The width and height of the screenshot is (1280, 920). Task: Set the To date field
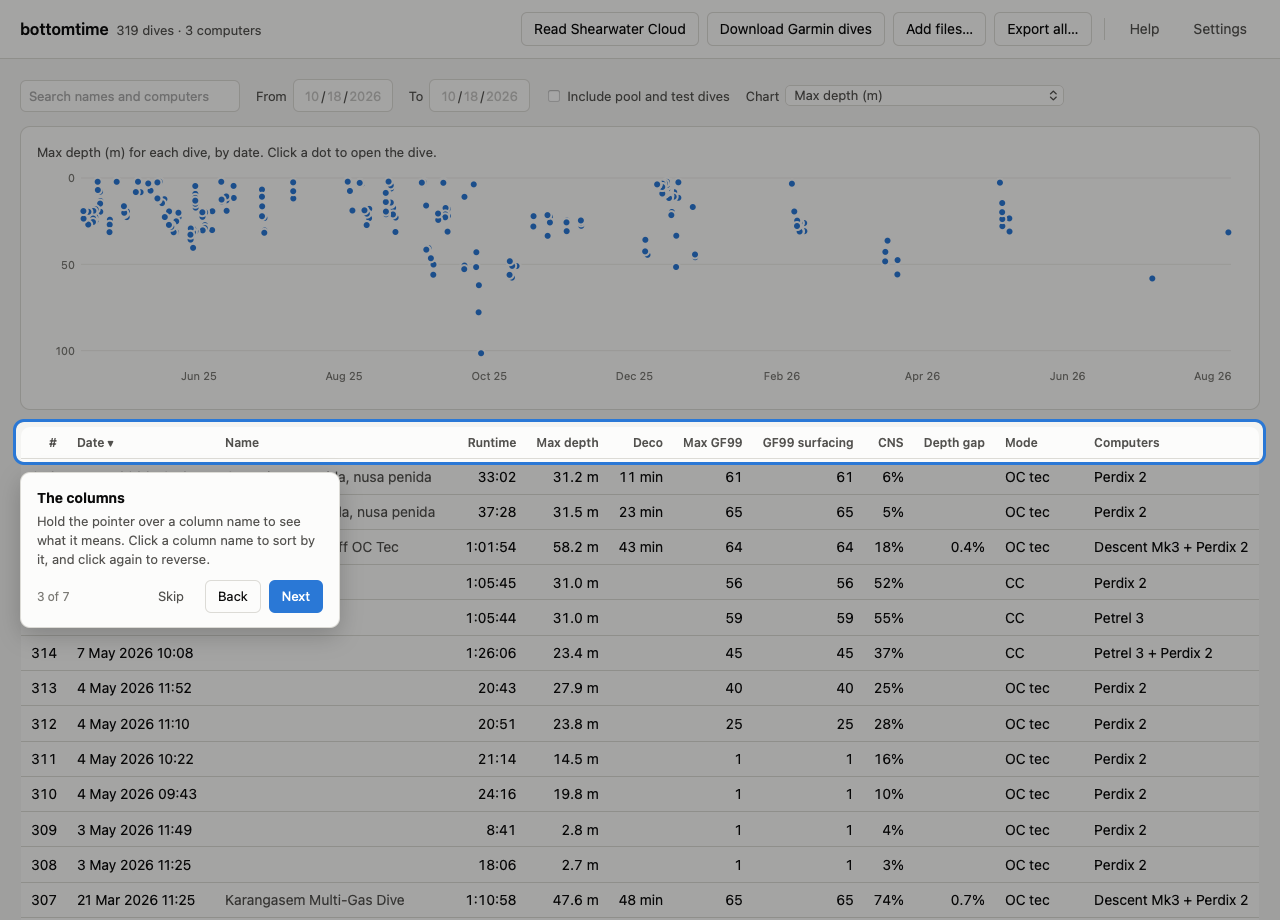click(x=479, y=96)
